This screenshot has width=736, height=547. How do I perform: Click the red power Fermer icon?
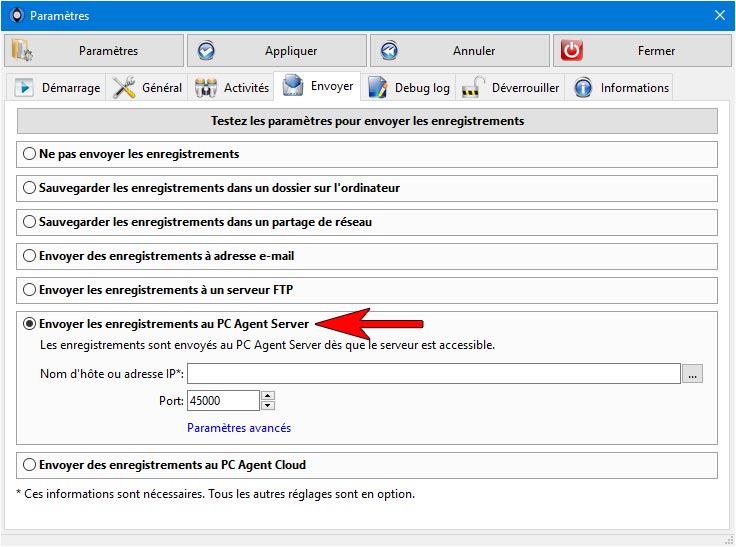(x=571, y=51)
